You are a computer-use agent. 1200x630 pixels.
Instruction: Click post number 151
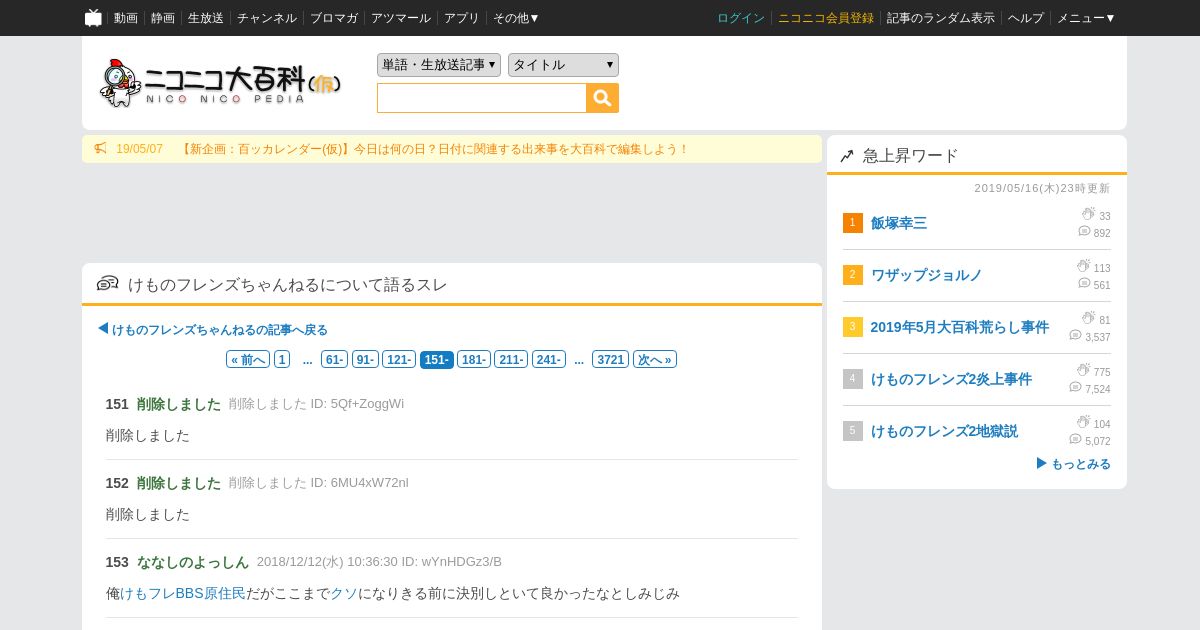click(x=117, y=404)
